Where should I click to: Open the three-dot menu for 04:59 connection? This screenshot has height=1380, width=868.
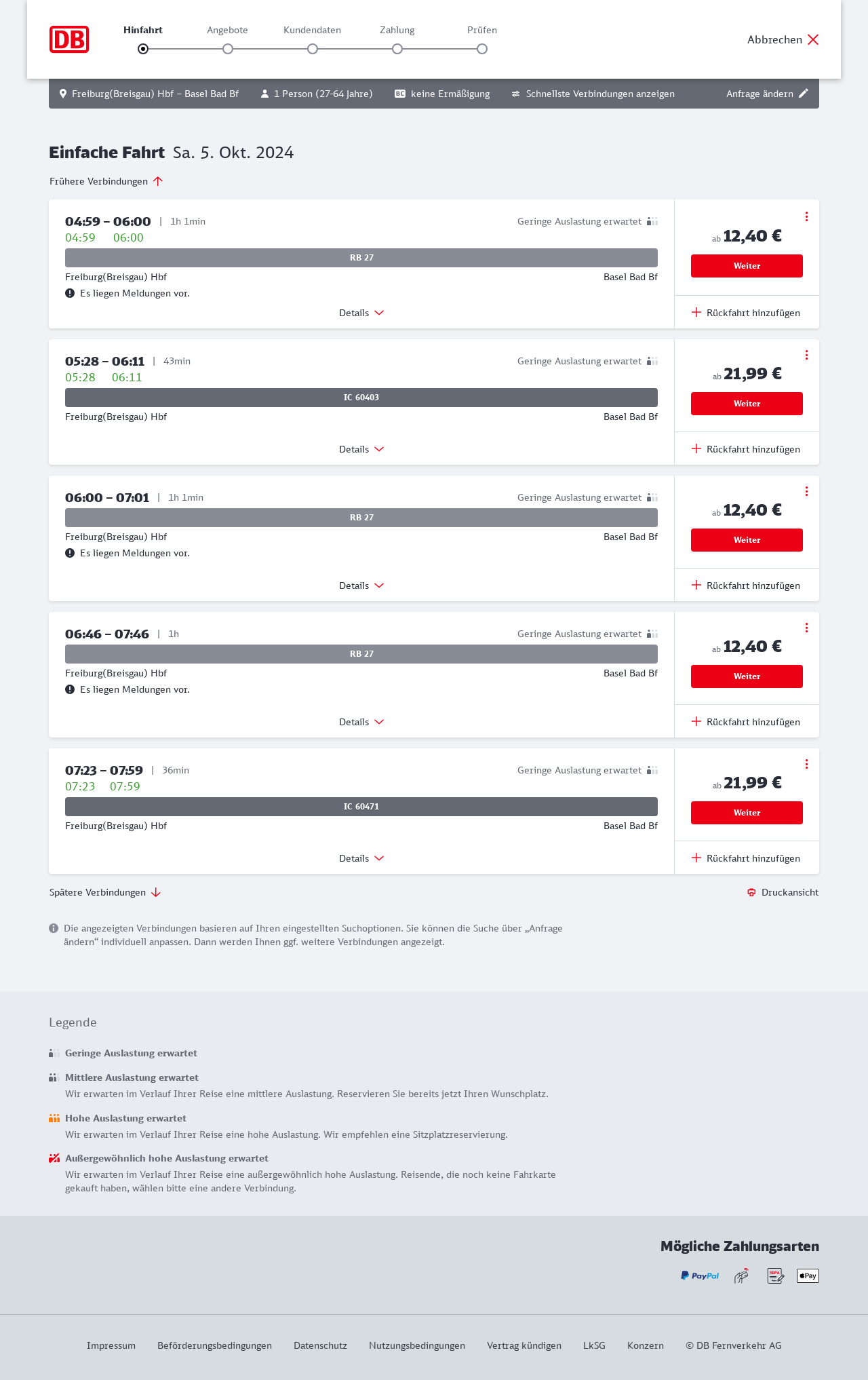[806, 216]
